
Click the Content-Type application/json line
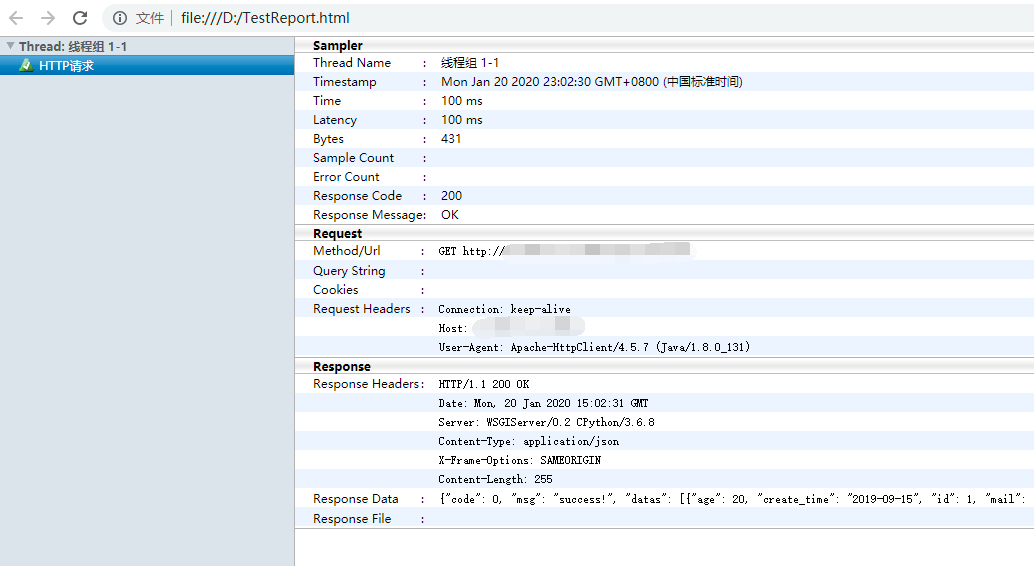[528, 442]
